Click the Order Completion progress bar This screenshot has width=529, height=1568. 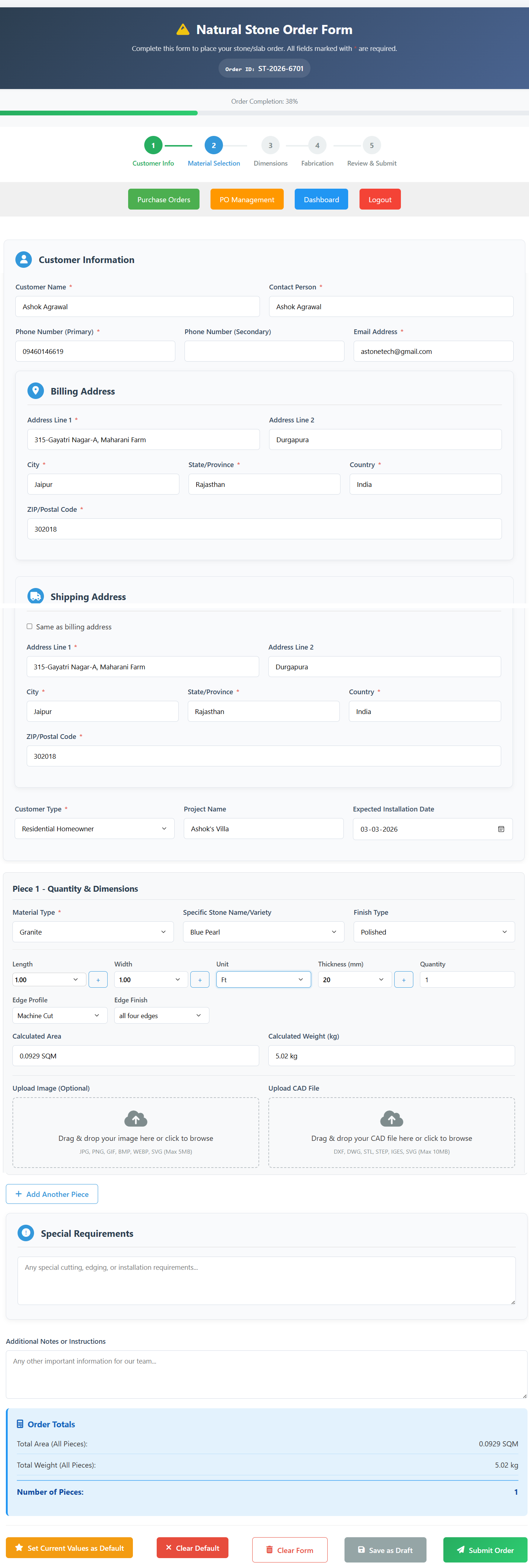pyautogui.click(x=264, y=113)
